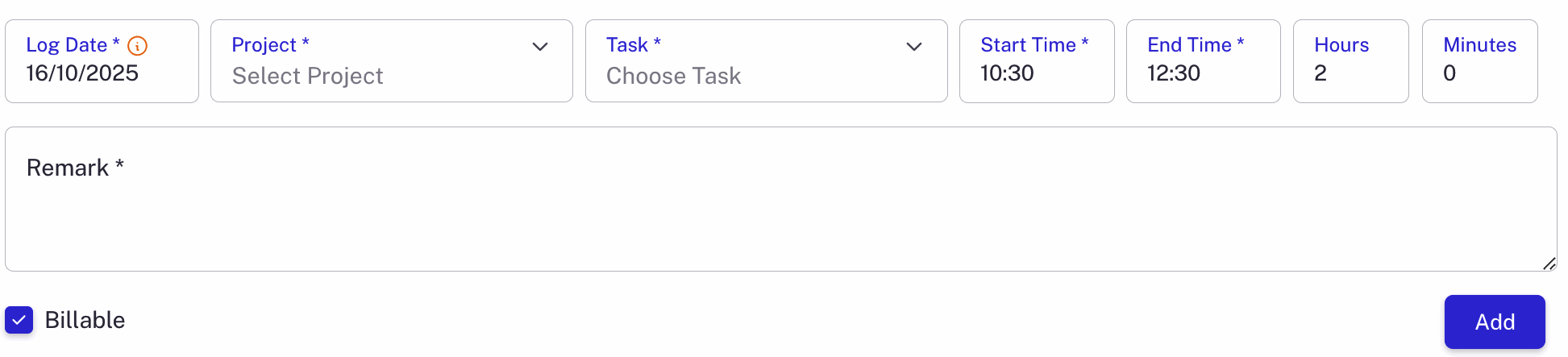
Task: Click the Billable label text
Action: coord(85,320)
